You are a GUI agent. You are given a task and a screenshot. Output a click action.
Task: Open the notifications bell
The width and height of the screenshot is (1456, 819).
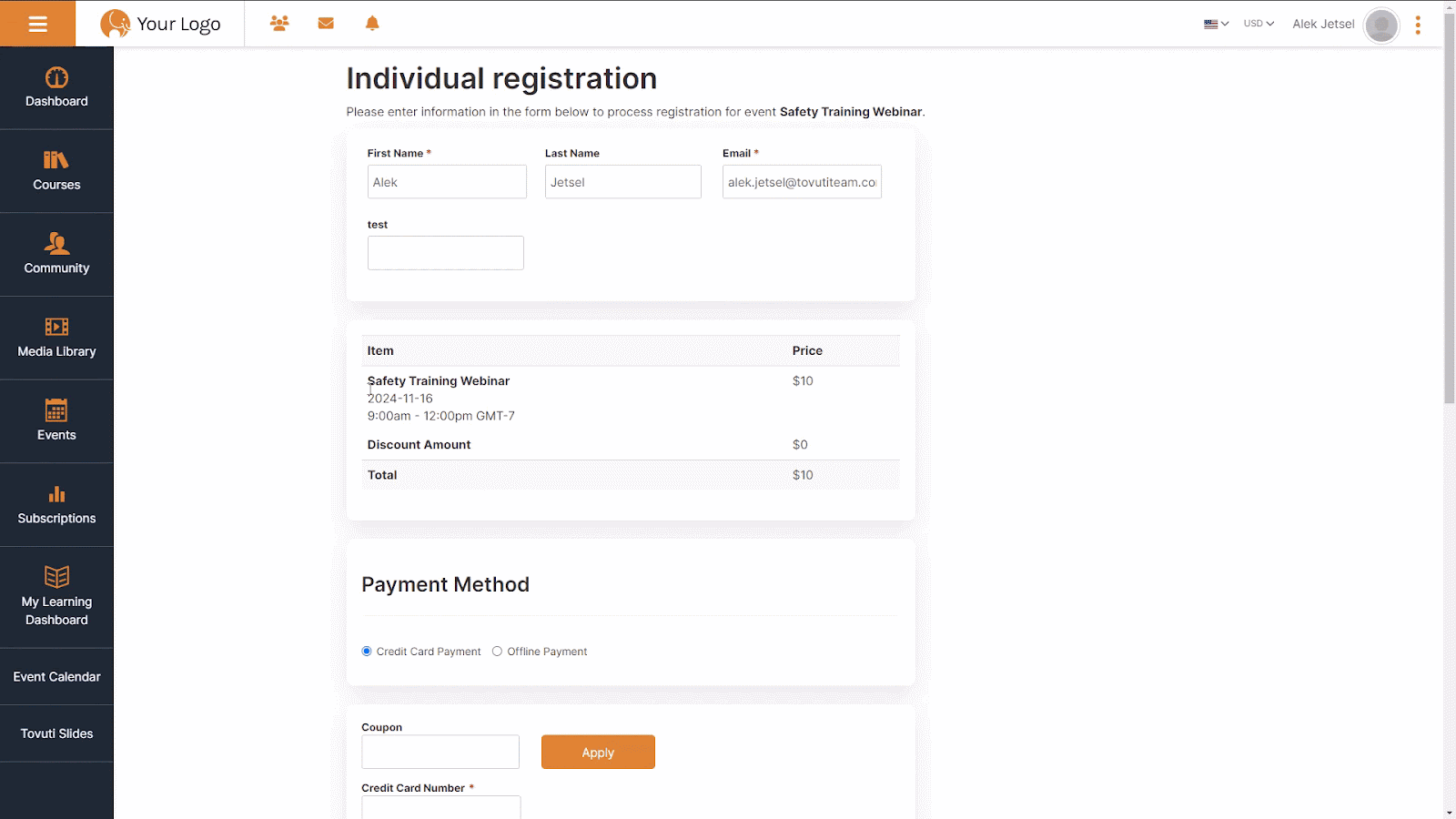372,23
